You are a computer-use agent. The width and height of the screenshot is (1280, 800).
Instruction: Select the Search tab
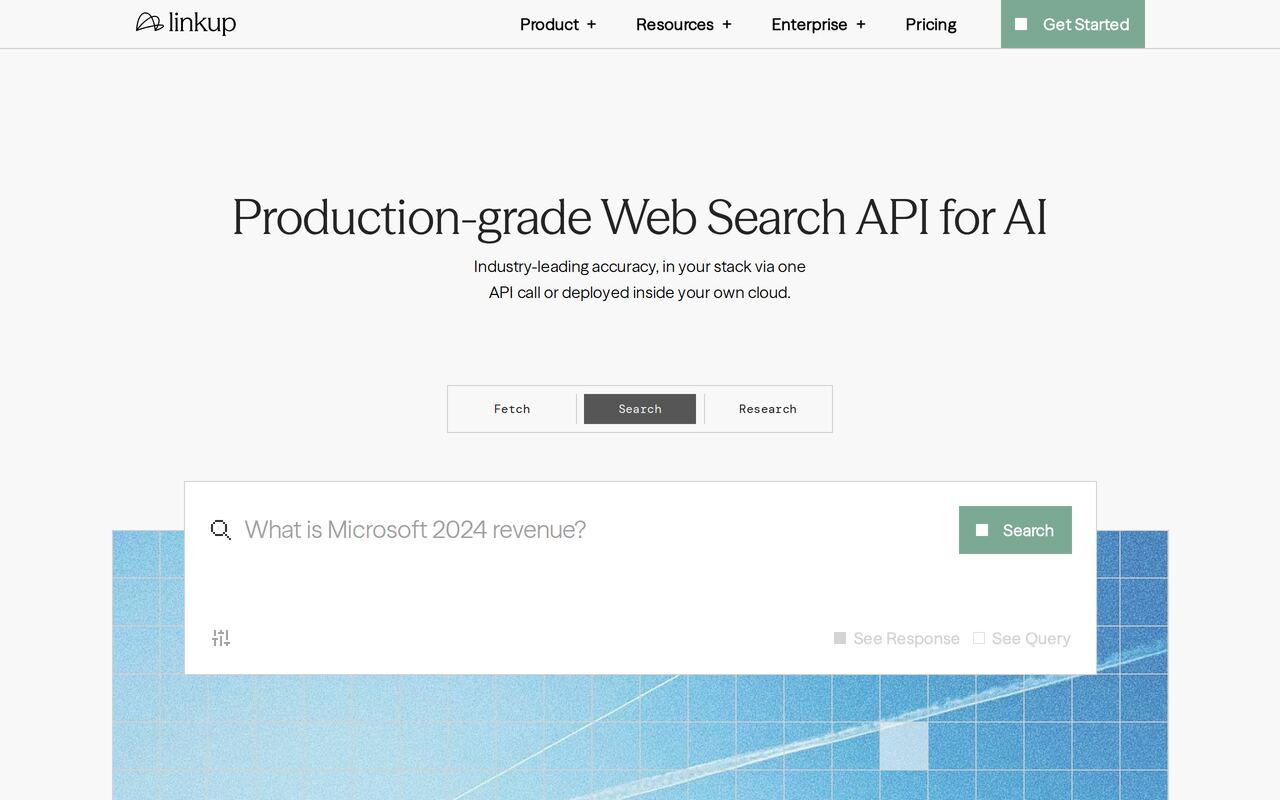(x=640, y=409)
